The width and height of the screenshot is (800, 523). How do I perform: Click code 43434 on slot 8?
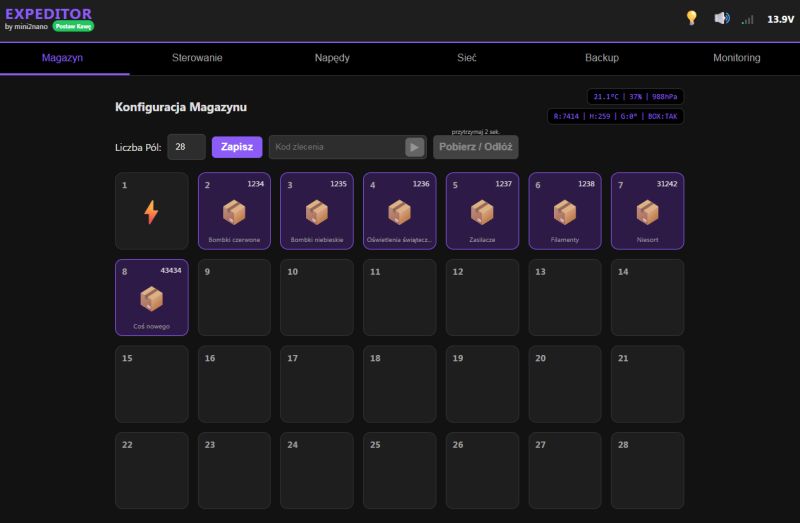pos(171,270)
